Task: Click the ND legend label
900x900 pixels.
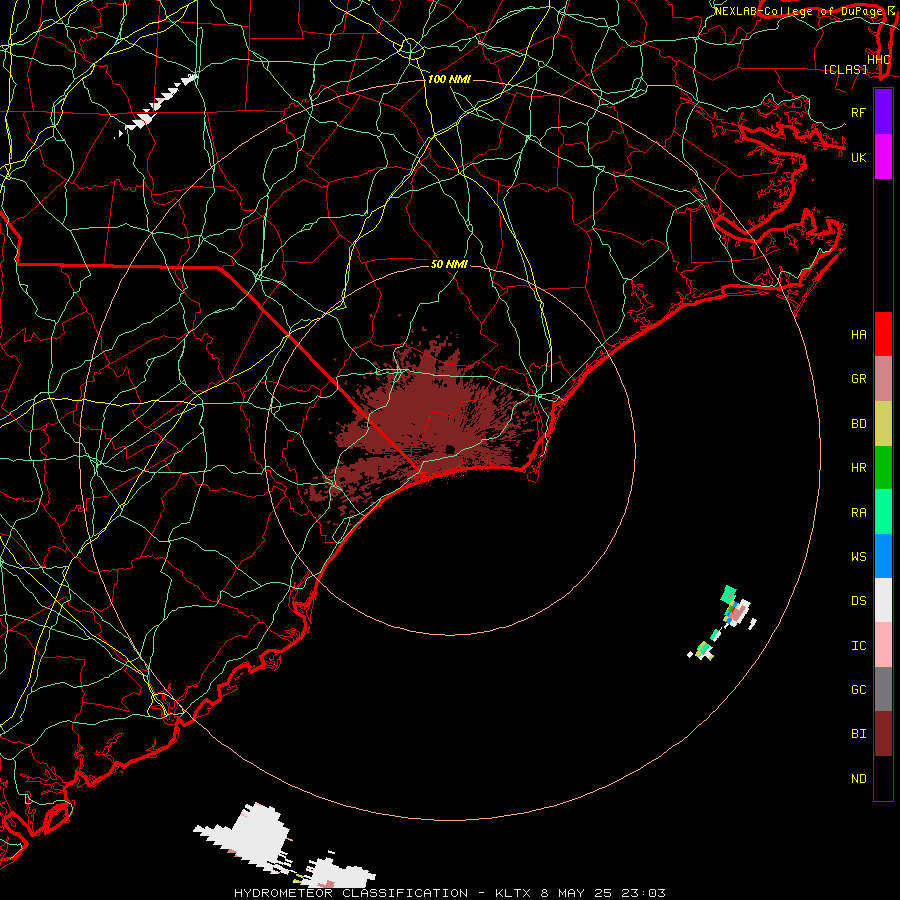Action: (858, 778)
